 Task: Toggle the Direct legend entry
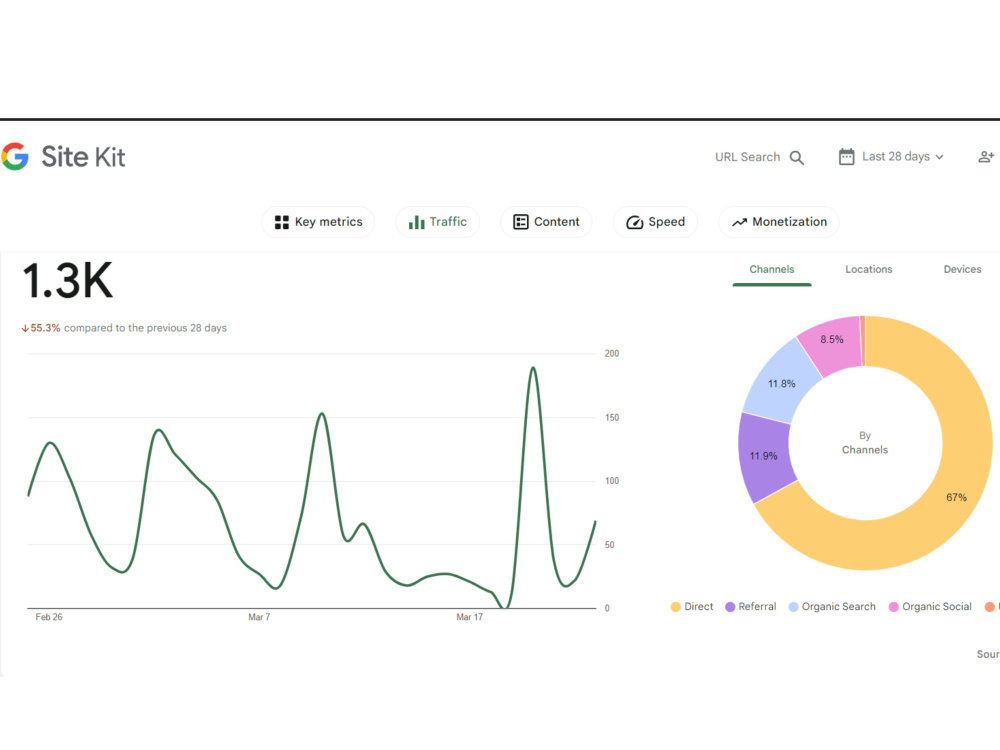point(692,607)
